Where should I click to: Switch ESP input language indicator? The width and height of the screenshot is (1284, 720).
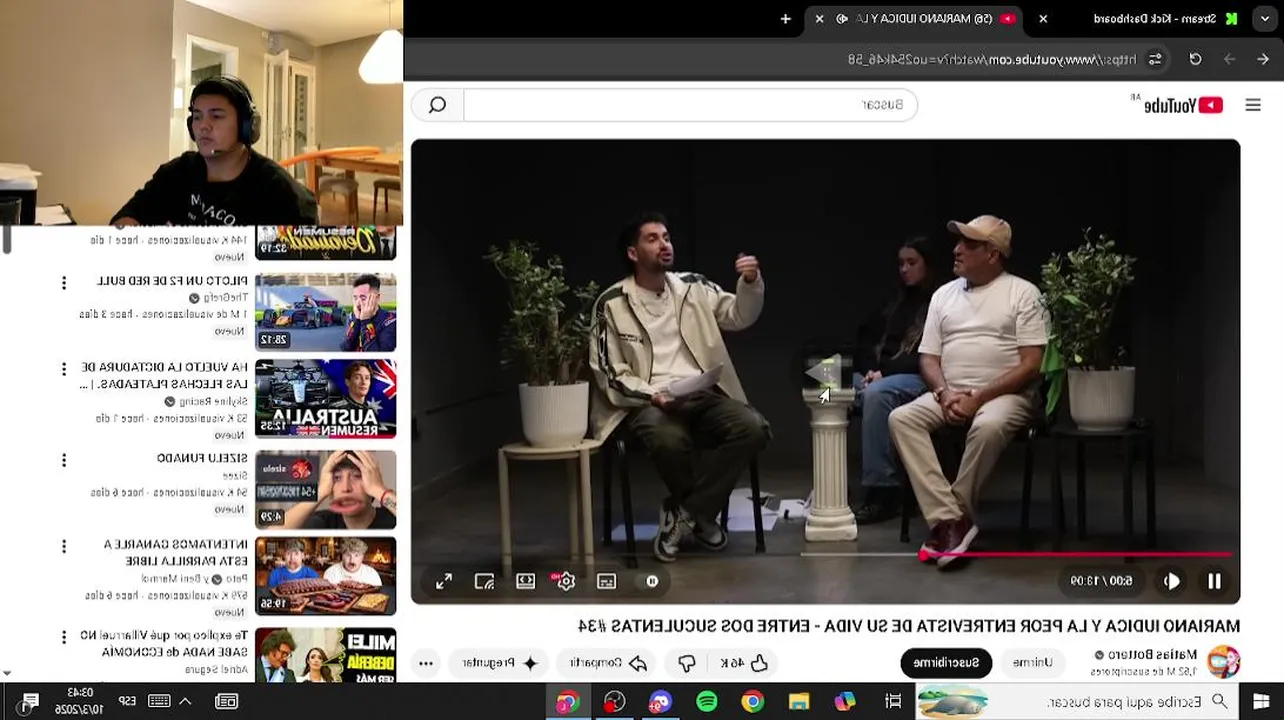tap(127, 701)
